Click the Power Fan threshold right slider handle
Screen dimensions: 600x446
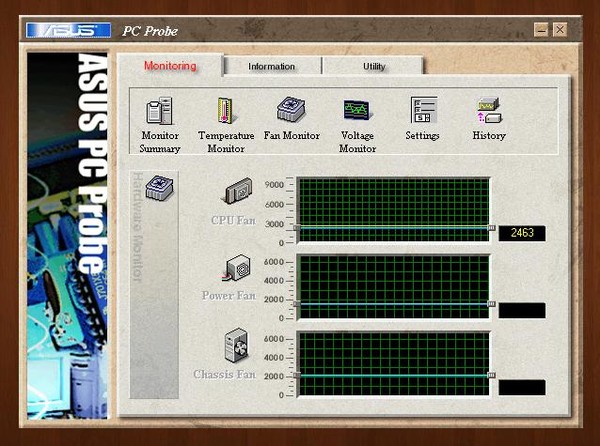(x=492, y=304)
